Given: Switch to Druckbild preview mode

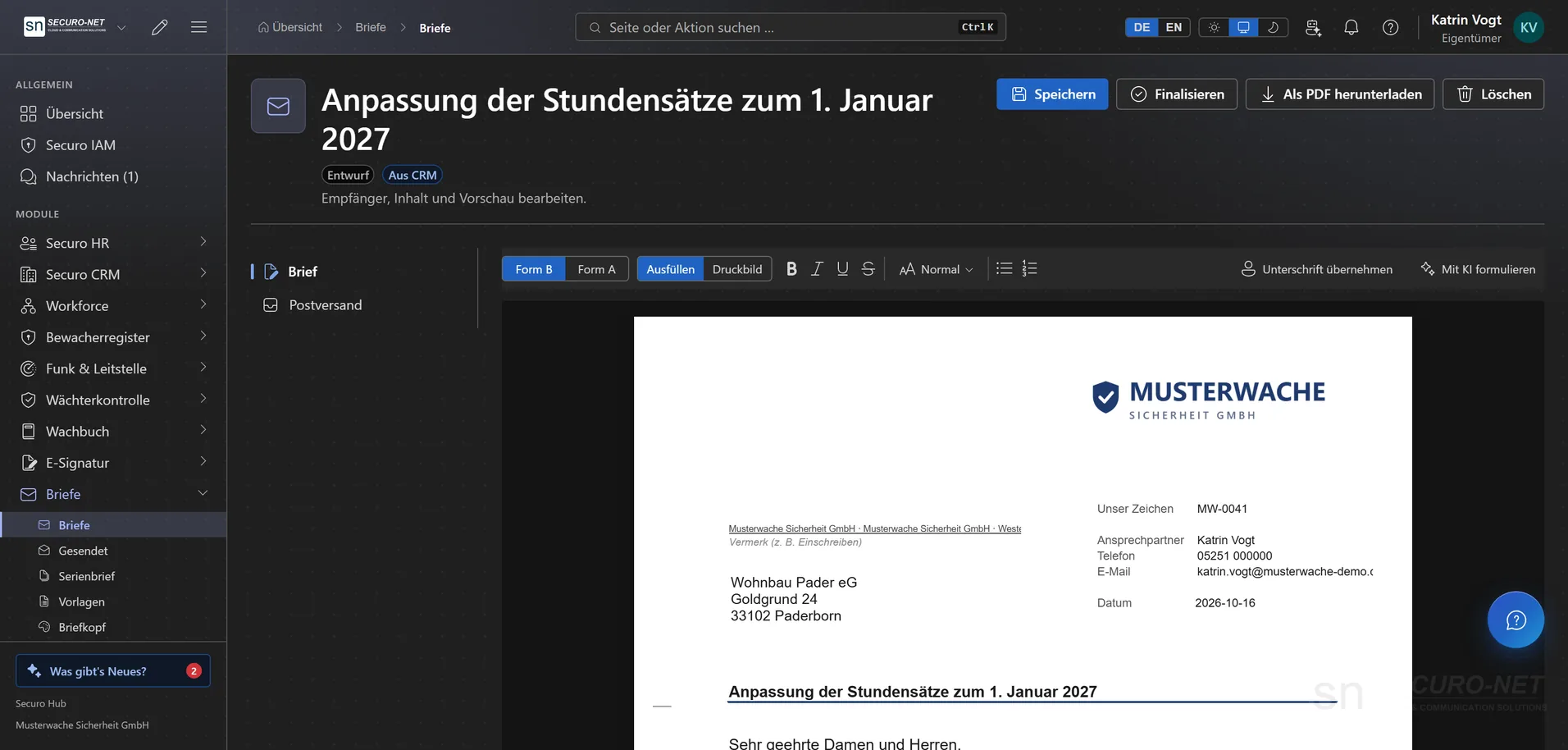Looking at the screenshot, I should (737, 269).
